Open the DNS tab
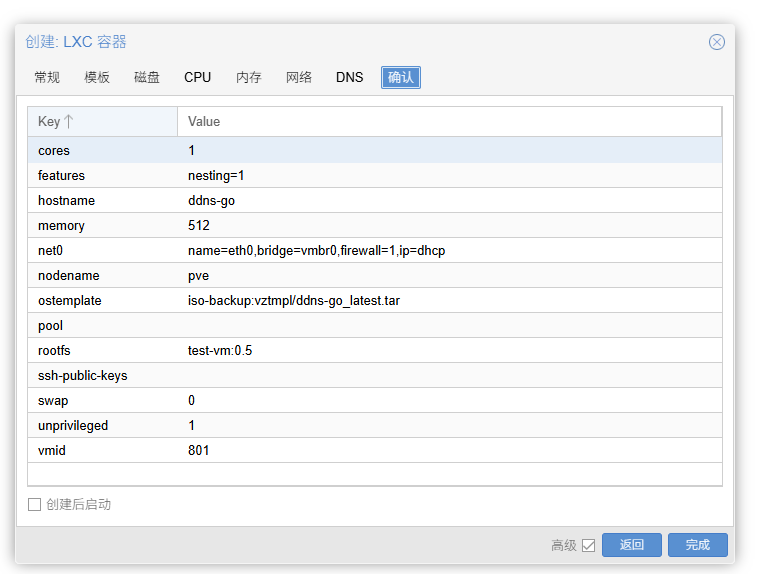The image size is (767, 574). [350, 78]
